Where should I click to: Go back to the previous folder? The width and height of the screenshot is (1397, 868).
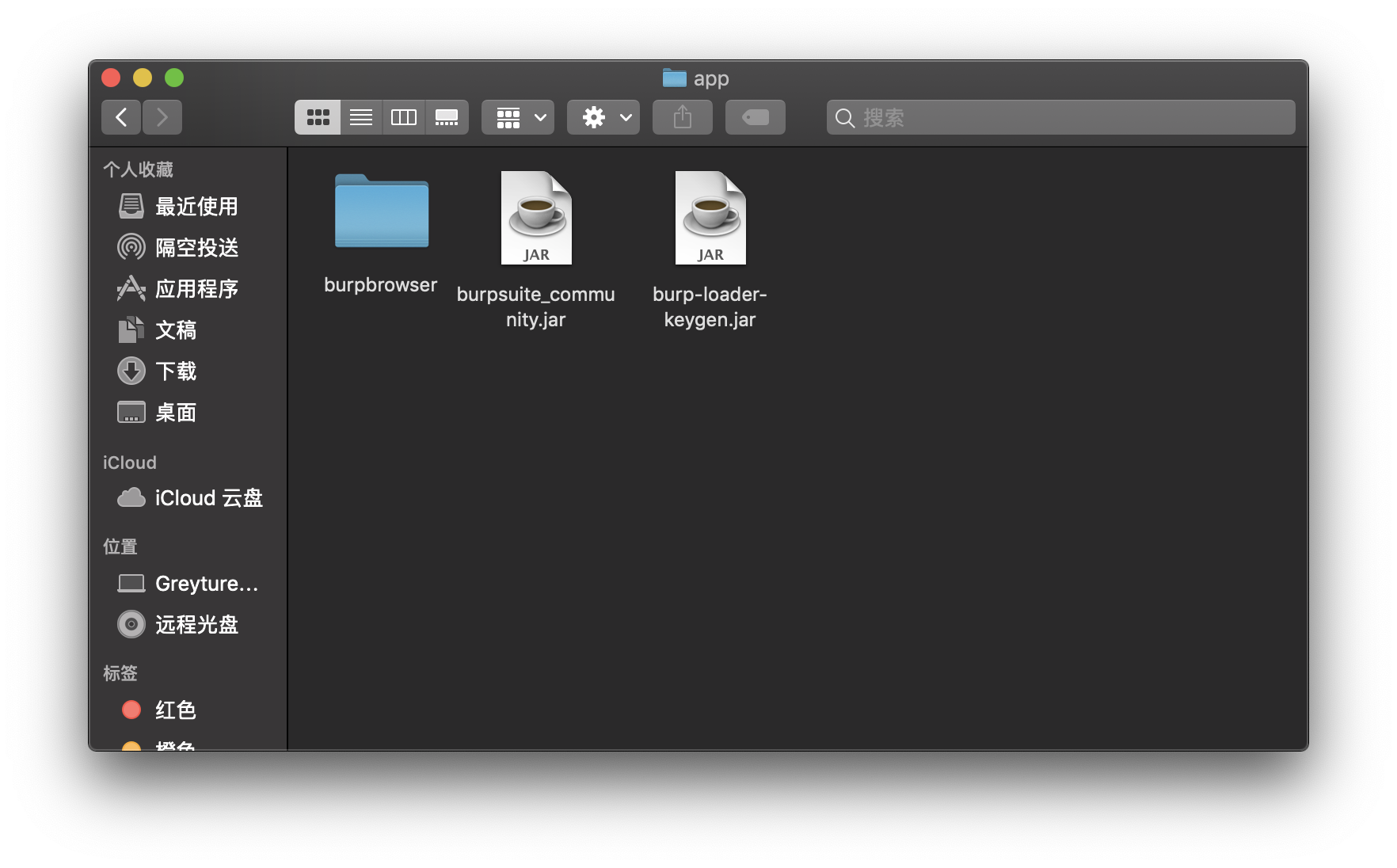121,117
